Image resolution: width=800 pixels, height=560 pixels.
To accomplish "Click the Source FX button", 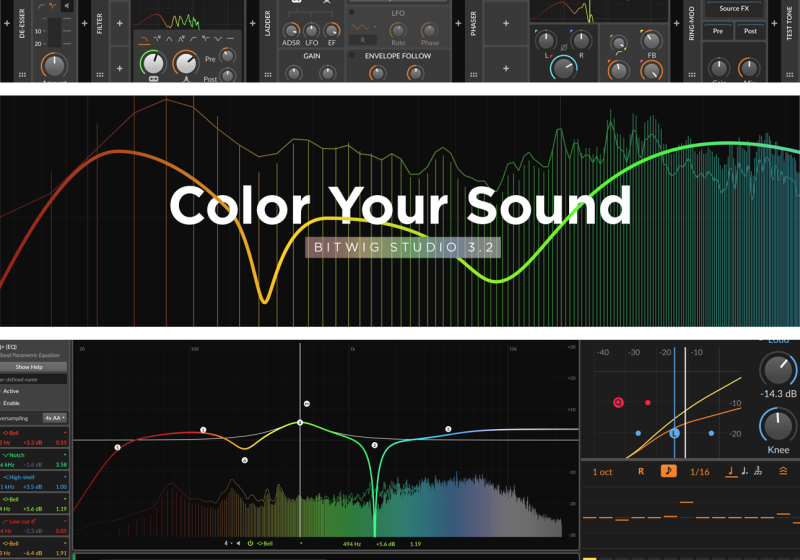I will click(x=734, y=8).
